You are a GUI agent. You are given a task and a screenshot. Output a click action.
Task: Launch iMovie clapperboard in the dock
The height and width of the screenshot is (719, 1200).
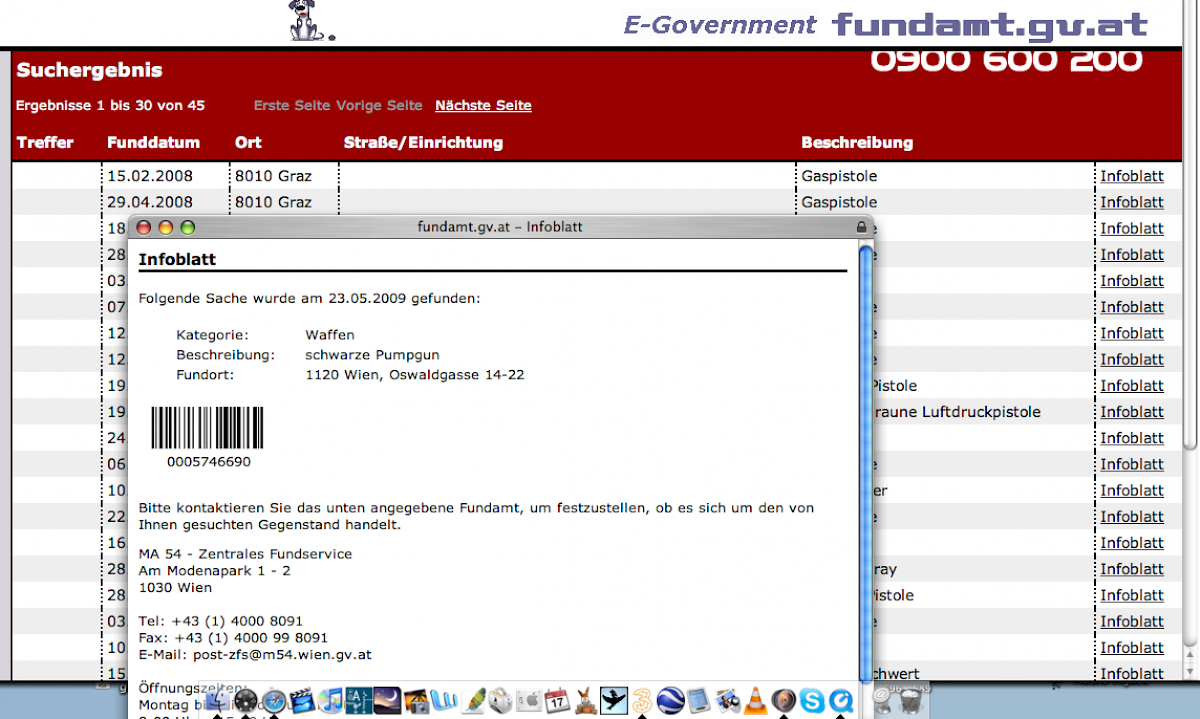point(302,700)
